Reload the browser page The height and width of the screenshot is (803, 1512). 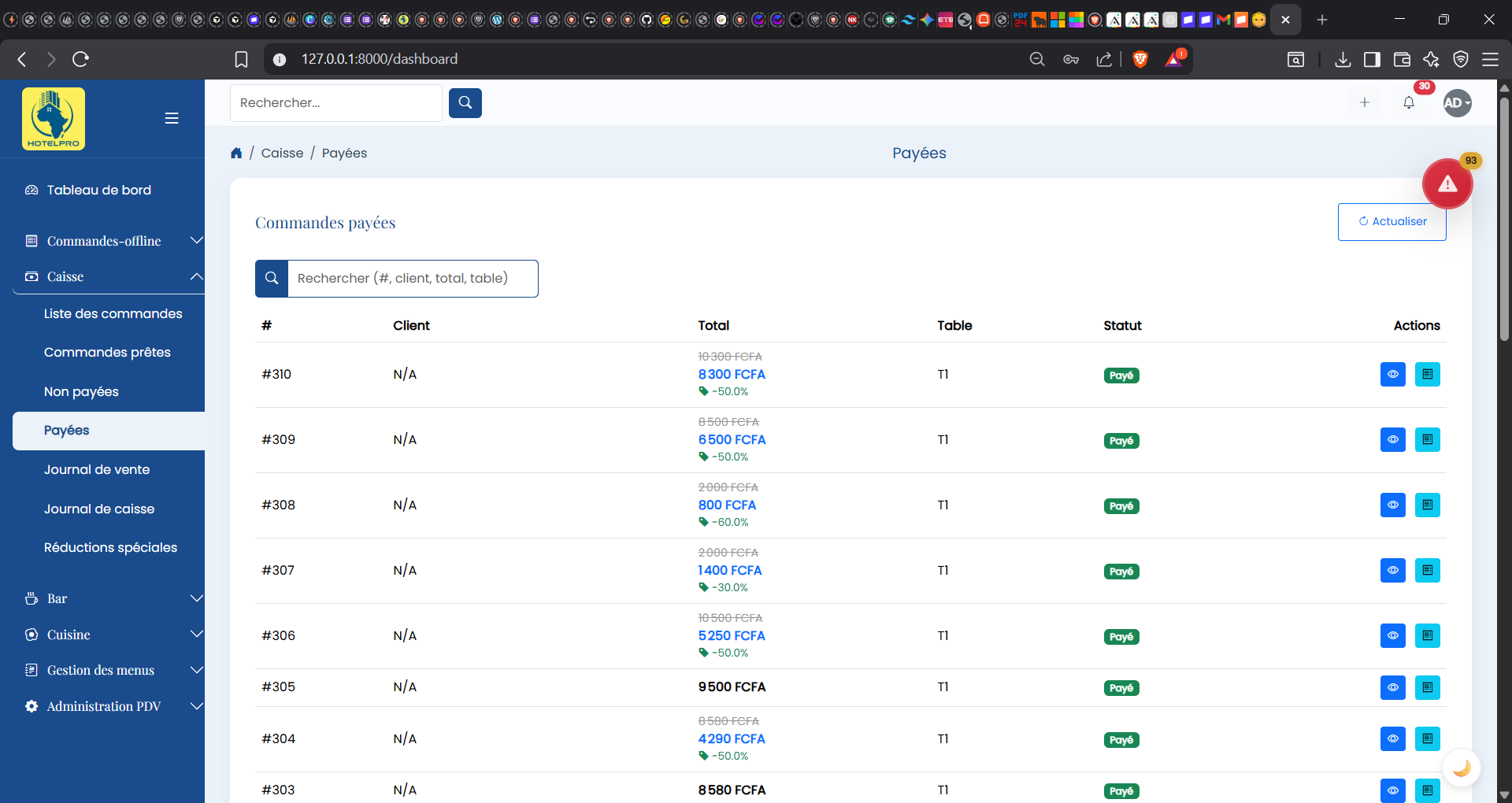click(x=80, y=59)
